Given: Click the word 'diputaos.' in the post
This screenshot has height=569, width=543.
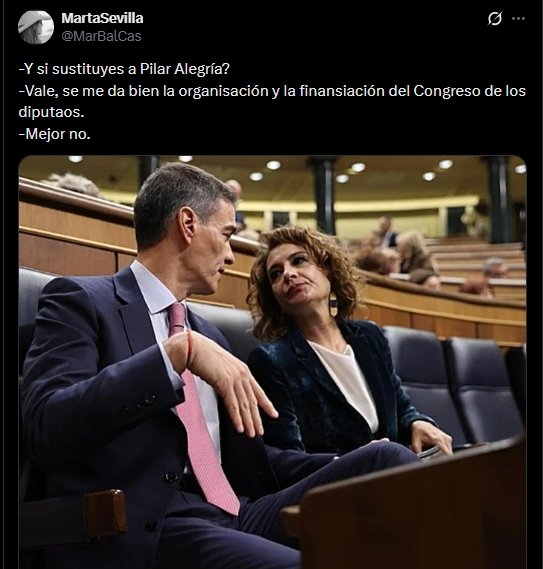Looking at the screenshot, I should (x=51, y=112).
